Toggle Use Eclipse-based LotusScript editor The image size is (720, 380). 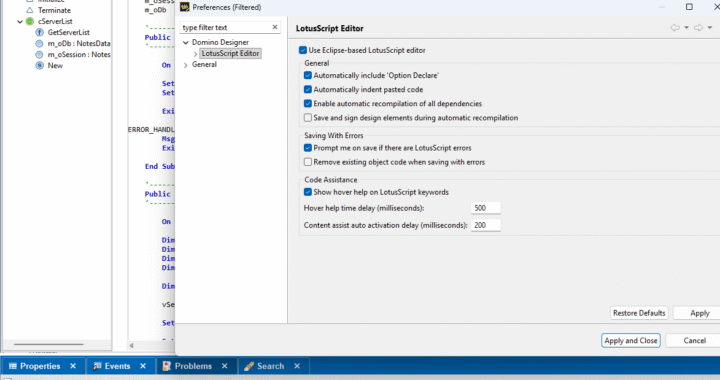point(303,50)
